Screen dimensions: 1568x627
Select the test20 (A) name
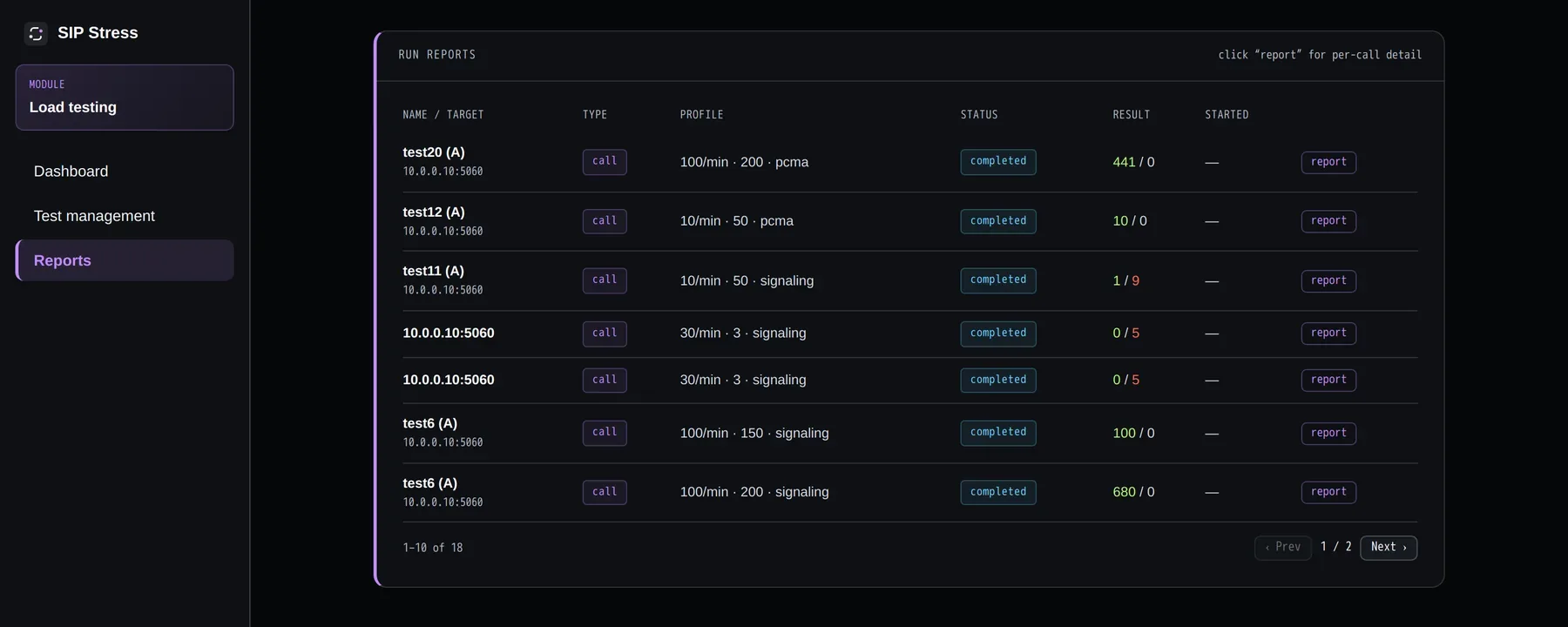(x=434, y=152)
